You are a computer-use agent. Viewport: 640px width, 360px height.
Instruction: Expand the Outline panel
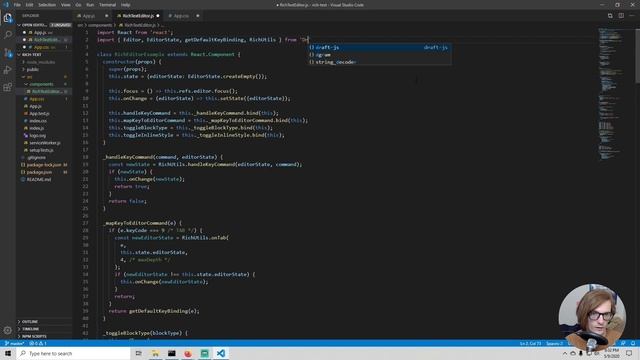pyautogui.click(x=44, y=322)
